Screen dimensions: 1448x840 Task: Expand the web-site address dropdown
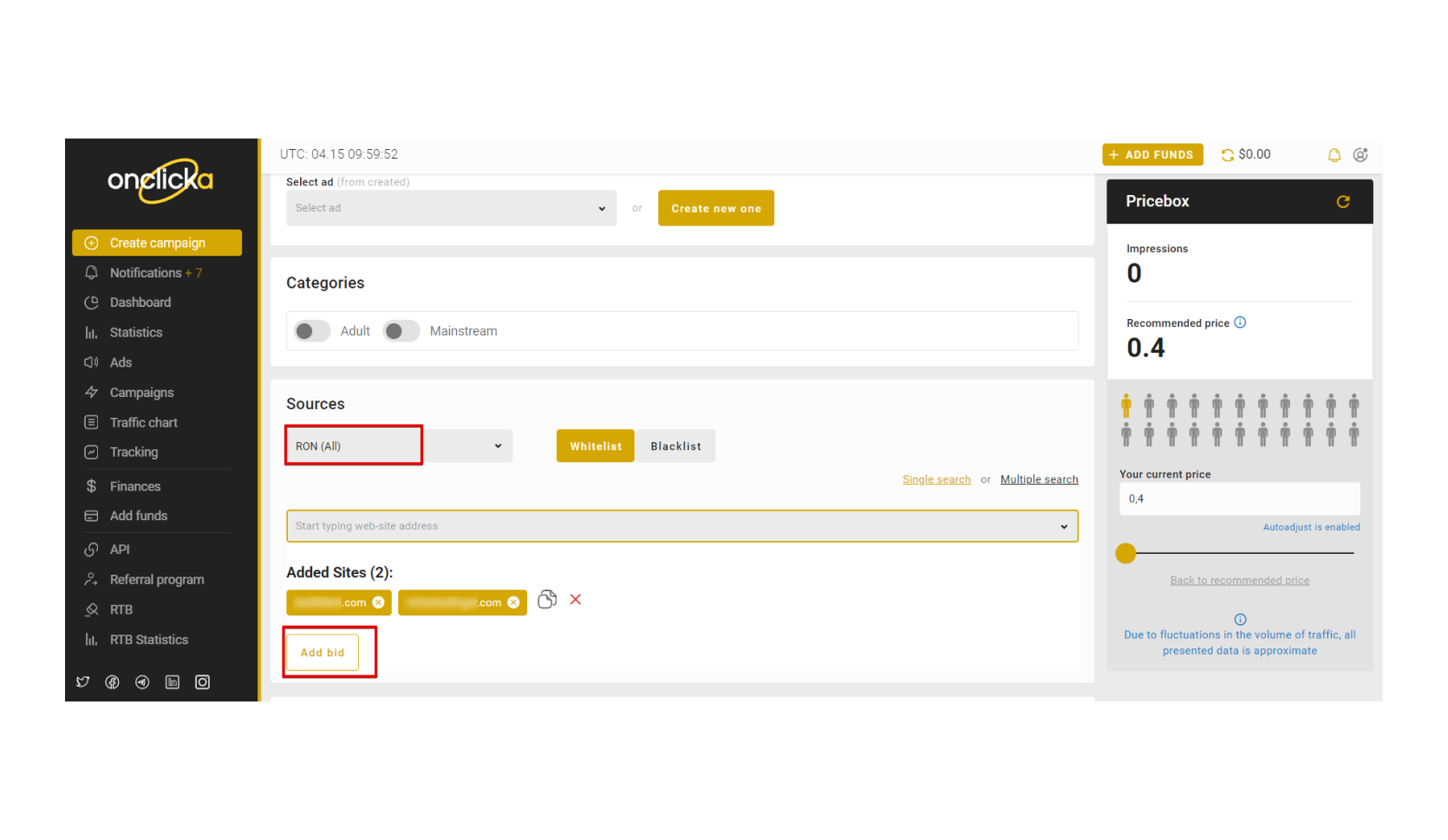point(1064,526)
